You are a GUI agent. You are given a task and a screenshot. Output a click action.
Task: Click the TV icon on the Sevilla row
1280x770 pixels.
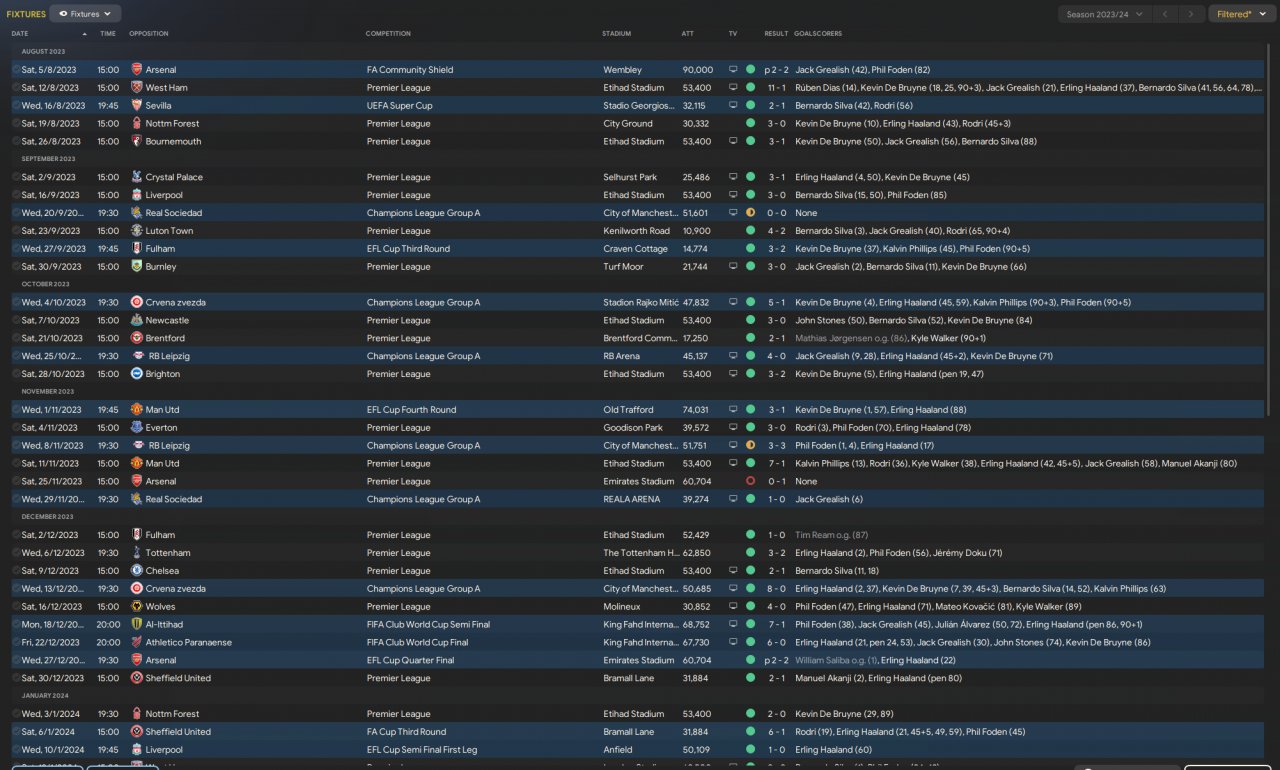pyautogui.click(x=733, y=106)
